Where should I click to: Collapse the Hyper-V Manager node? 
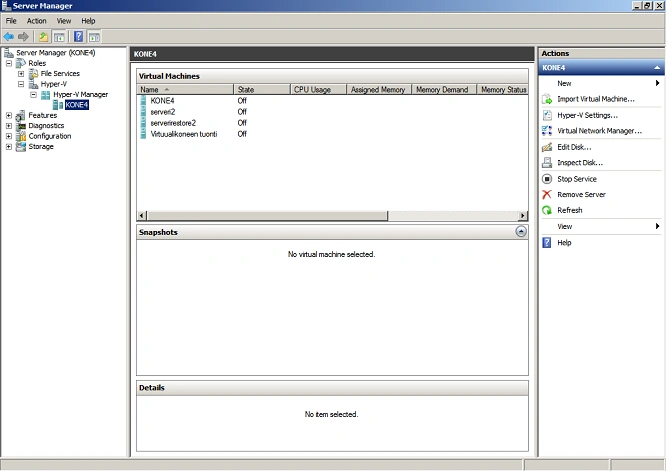click(x=33, y=94)
